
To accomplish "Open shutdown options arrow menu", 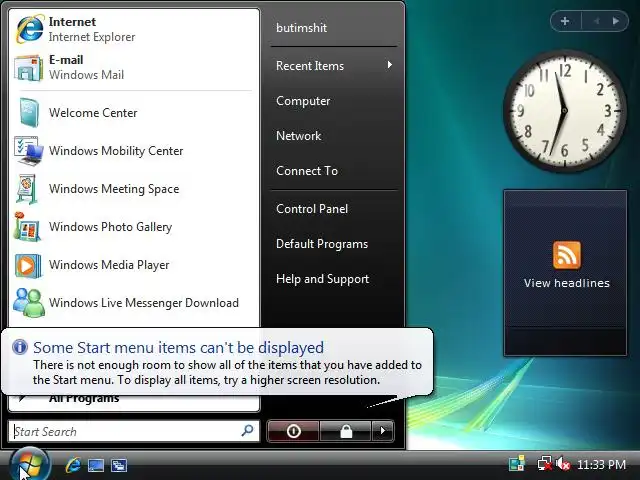I will (382, 431).
